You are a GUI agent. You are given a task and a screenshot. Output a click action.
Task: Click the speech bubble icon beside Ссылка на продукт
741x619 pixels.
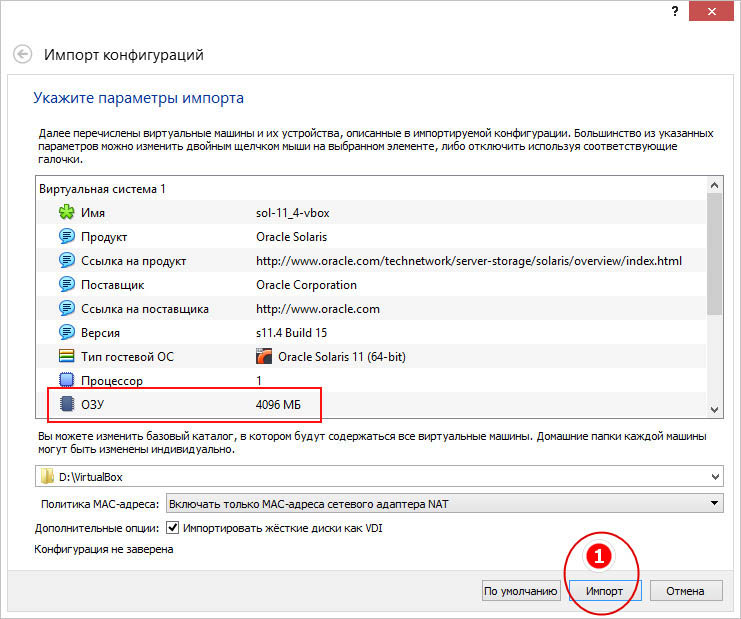point(67,260)
